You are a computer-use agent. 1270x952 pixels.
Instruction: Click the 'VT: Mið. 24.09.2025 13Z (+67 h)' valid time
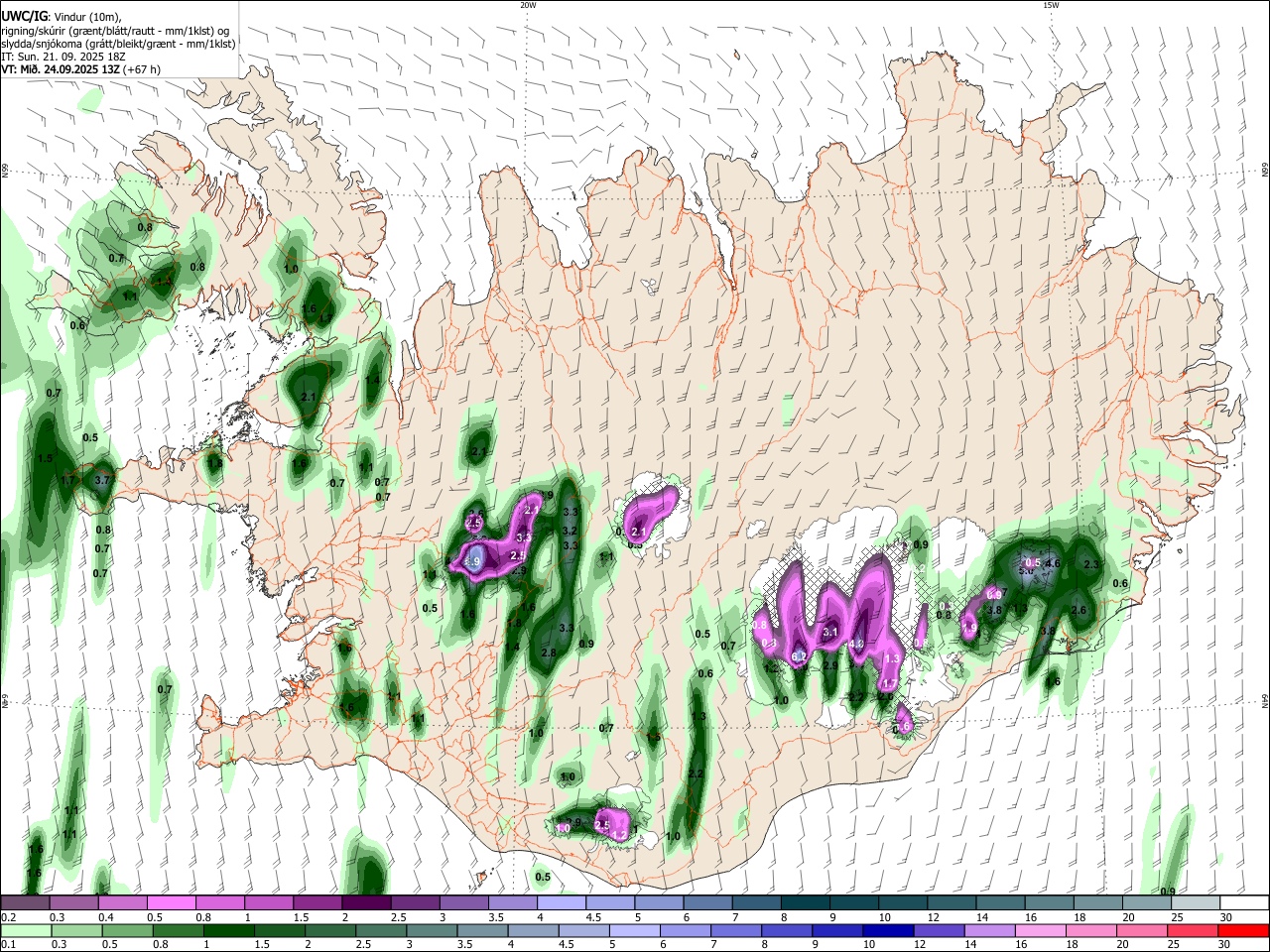(x=80, y=69)
